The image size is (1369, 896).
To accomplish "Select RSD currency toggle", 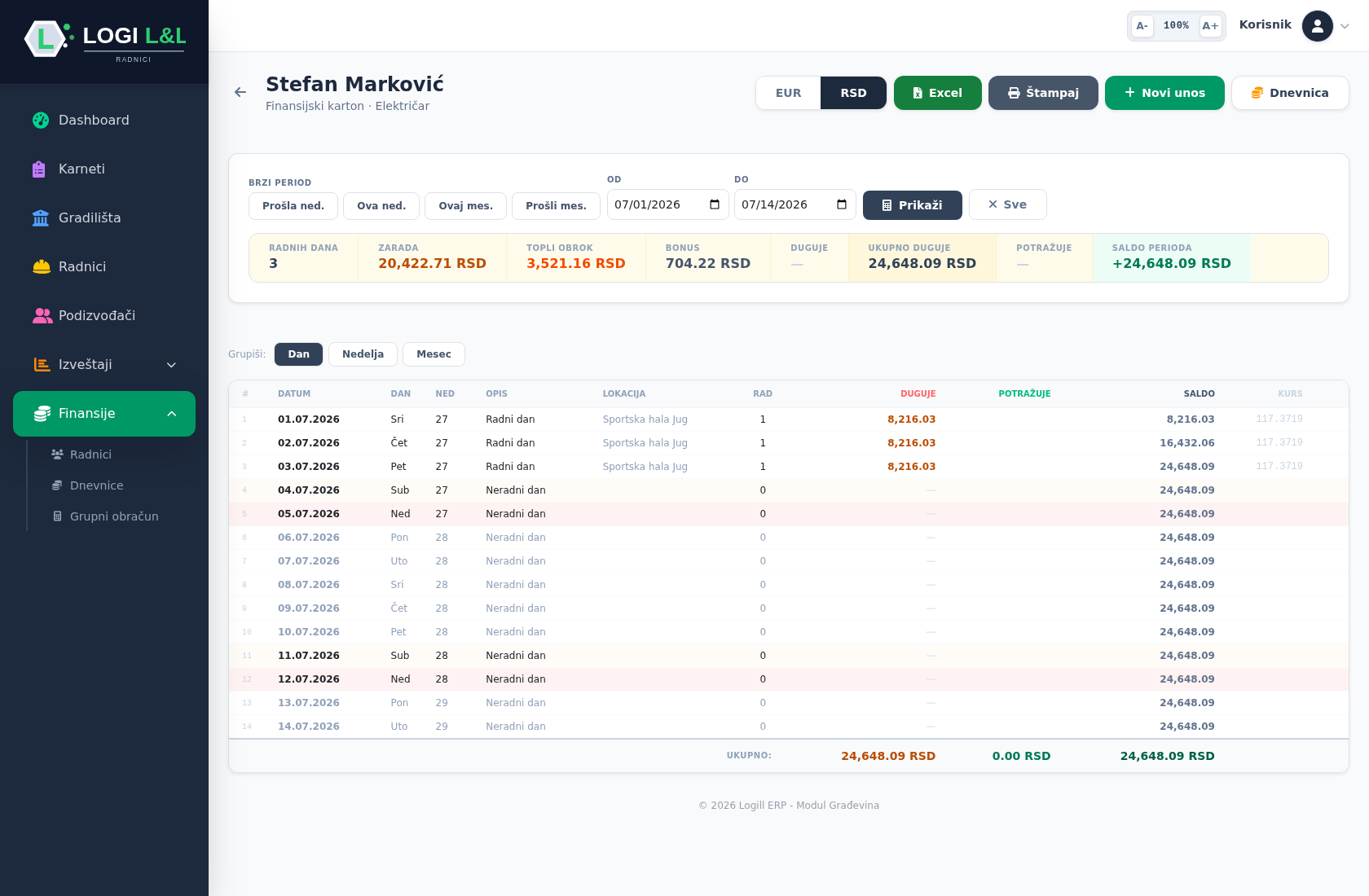I will pos(853,93).
